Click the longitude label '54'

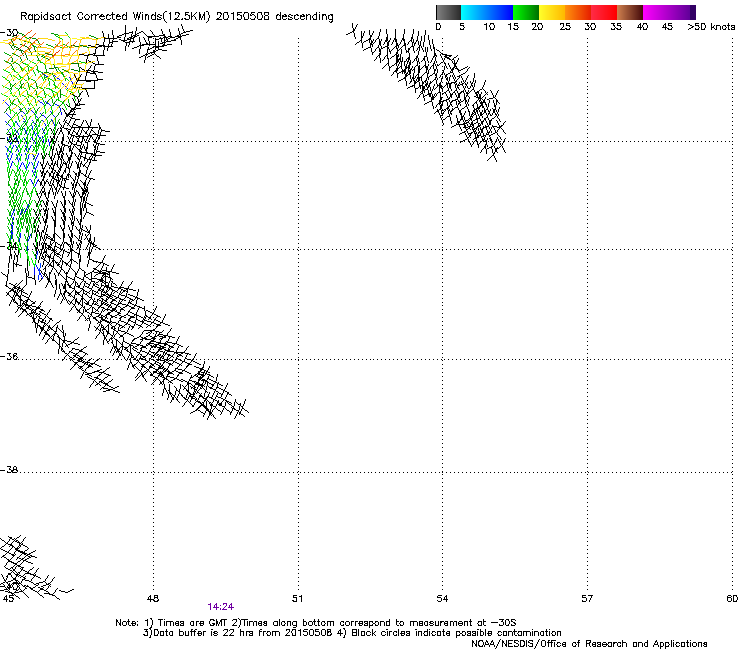coord(442,599)
